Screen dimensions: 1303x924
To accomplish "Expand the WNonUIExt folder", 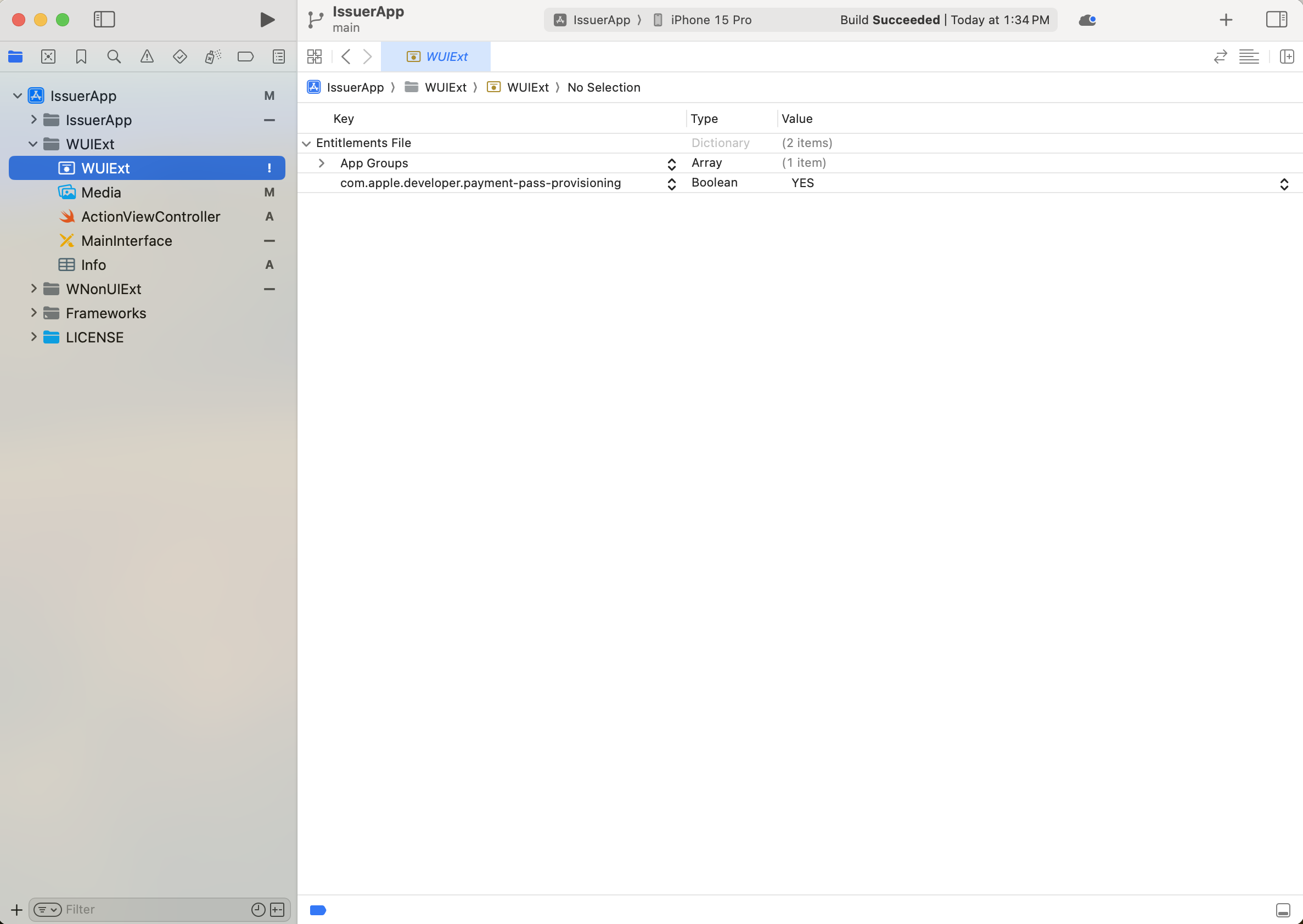I will pos(33,289).
